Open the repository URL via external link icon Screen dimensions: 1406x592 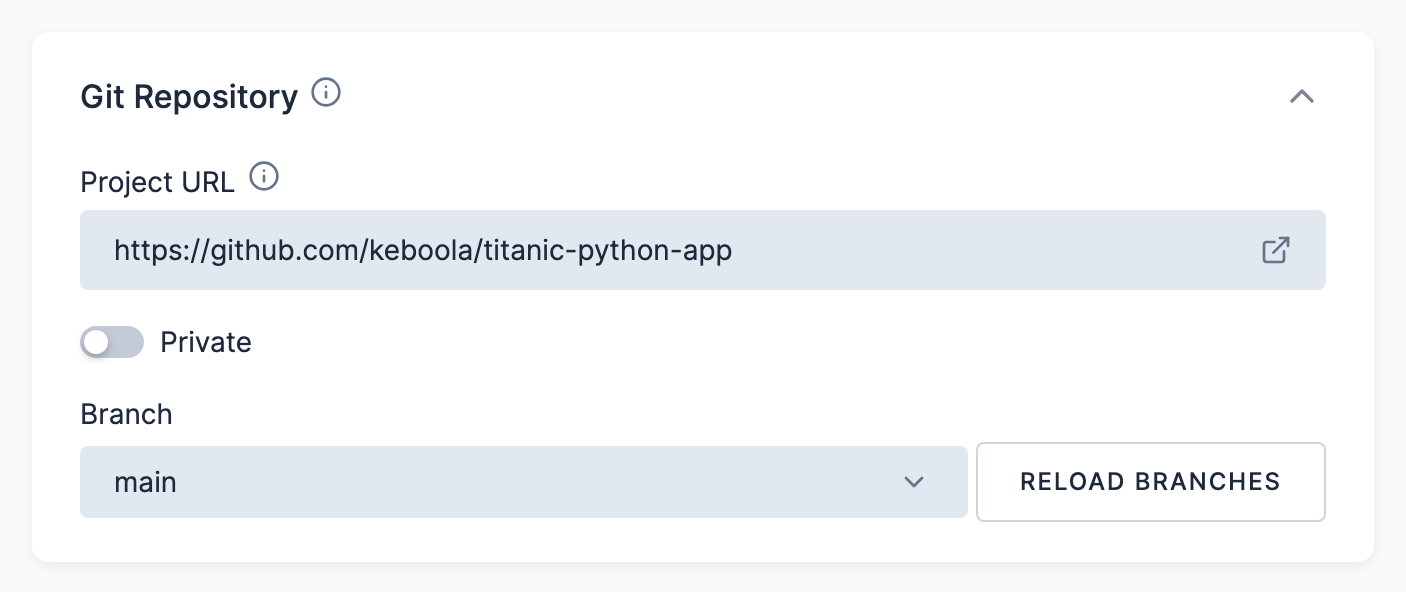point(1275,250)
